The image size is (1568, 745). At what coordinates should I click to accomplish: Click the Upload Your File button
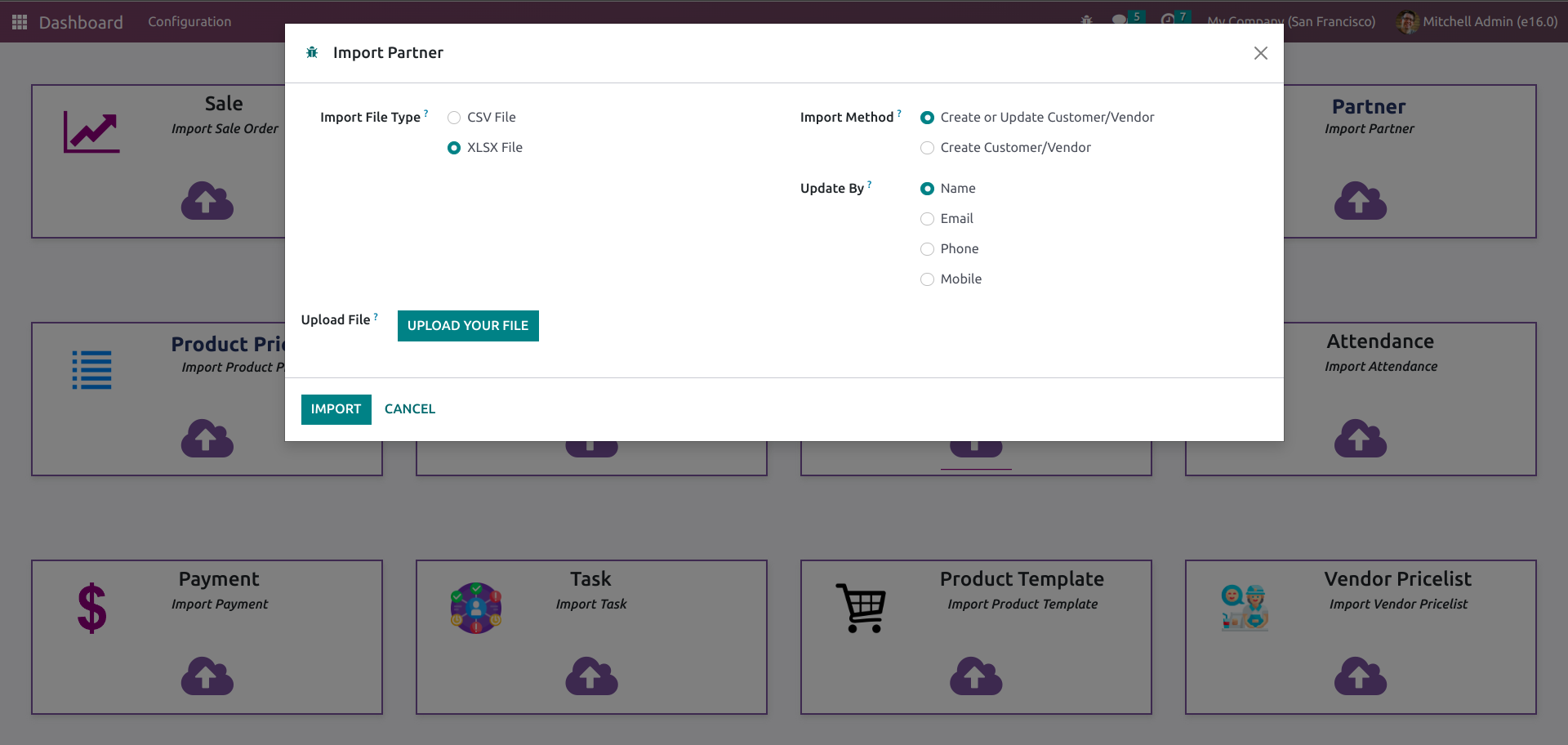coord(468,326)
